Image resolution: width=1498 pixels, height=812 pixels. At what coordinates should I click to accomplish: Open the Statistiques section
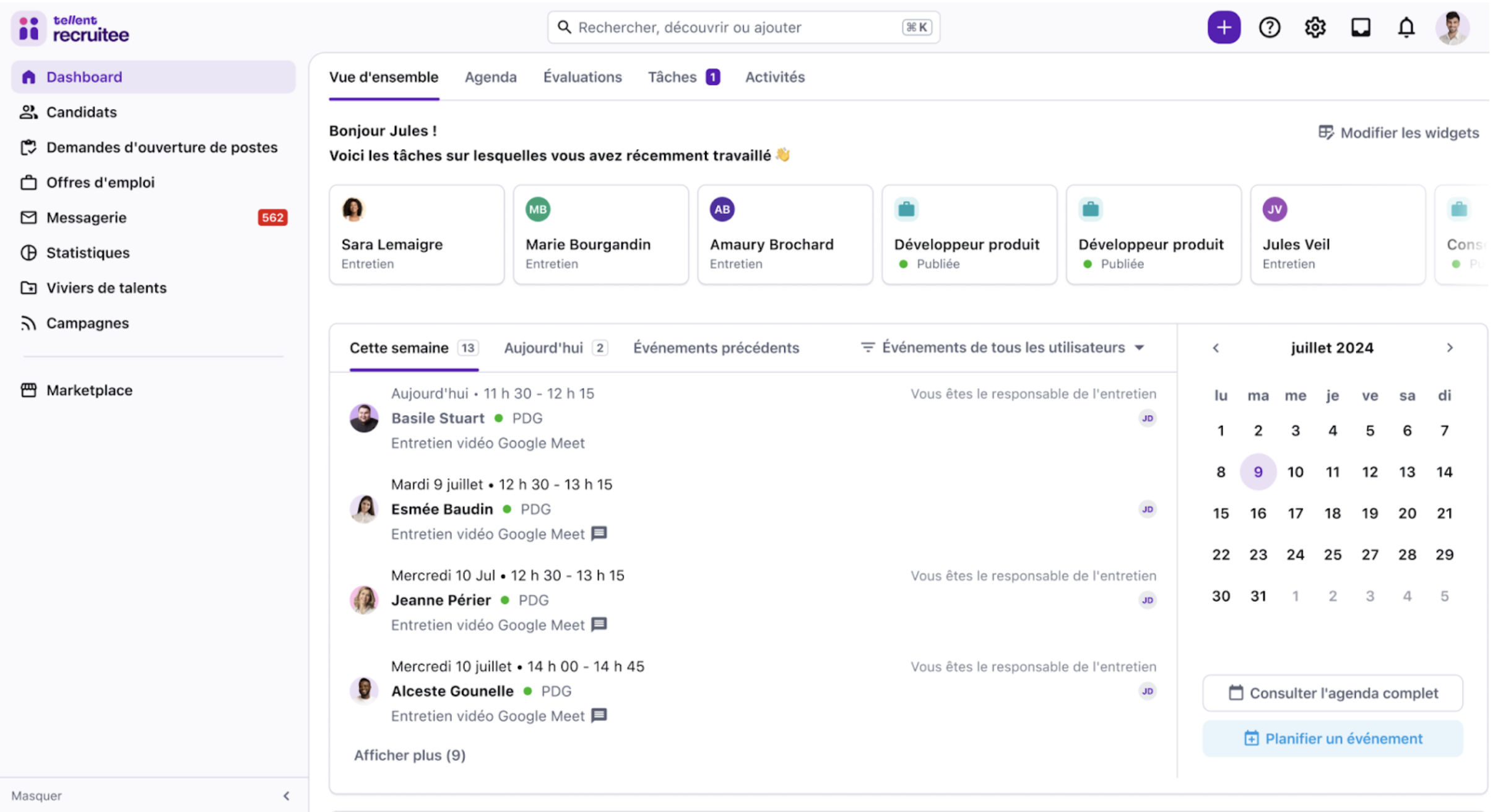point(87,253)
